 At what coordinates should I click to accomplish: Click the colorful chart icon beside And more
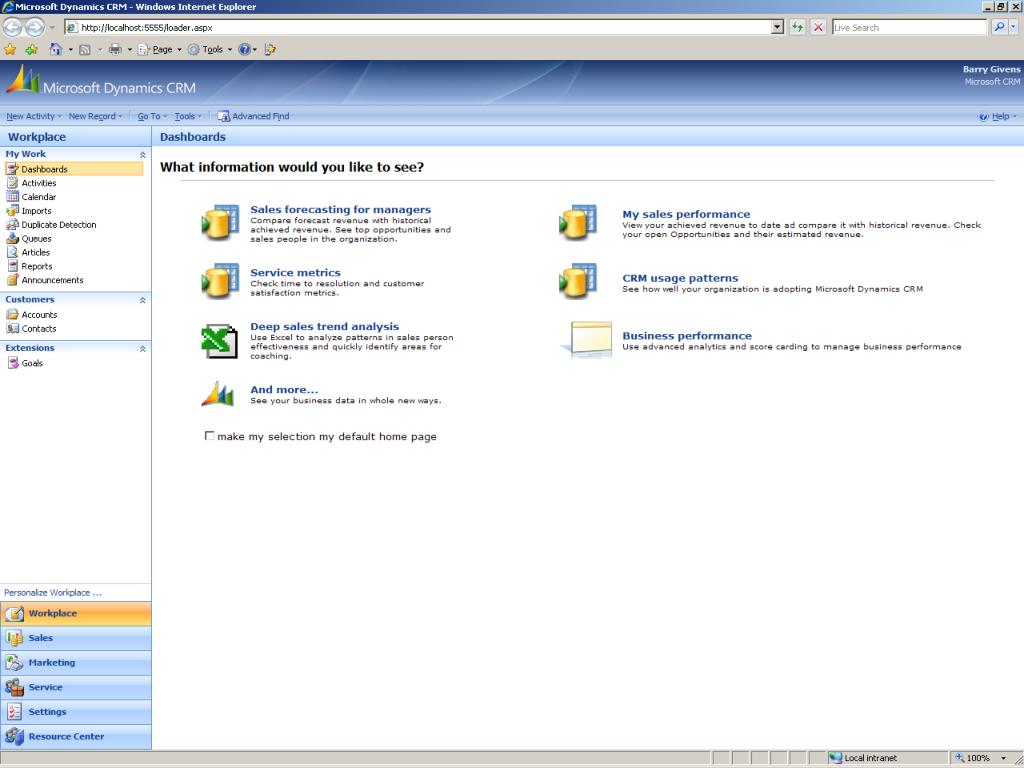[x=218, y=394]
